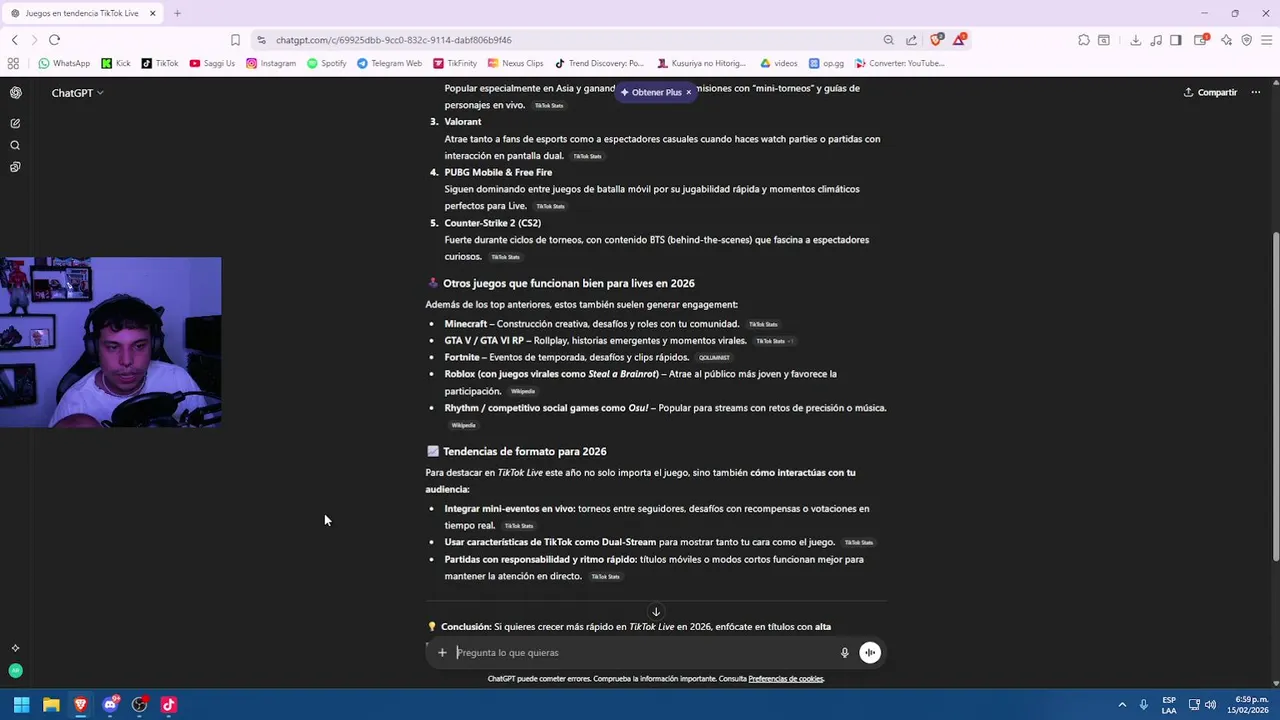Open the browser hamburger main menu

1267,40
